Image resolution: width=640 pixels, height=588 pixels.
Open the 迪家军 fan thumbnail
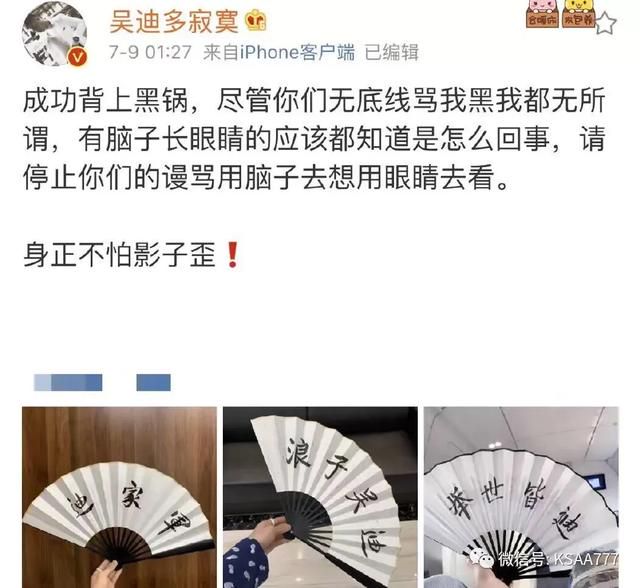pos(119,497)
